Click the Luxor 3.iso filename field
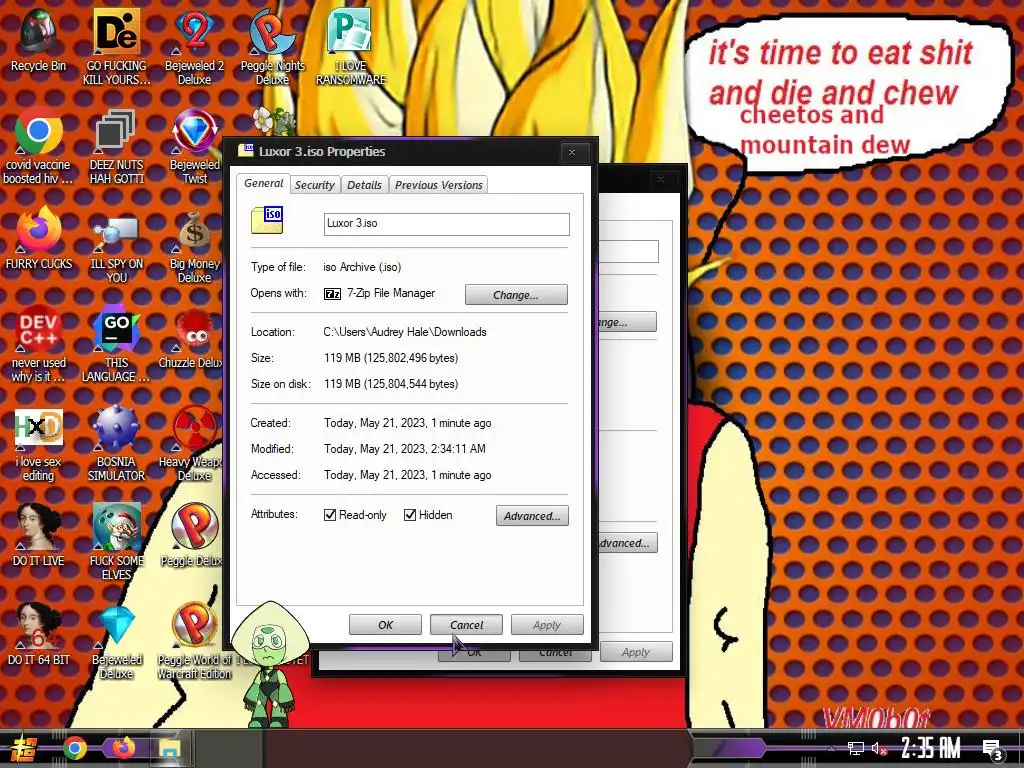Screen dimensions: 1024x768 (x=447, y=224)
